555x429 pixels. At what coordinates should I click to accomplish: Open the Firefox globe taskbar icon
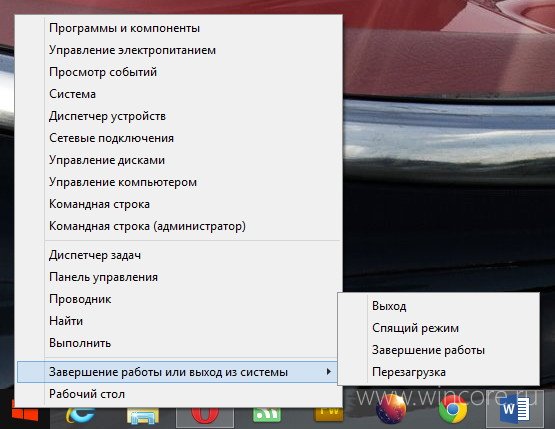click(391, 409)
